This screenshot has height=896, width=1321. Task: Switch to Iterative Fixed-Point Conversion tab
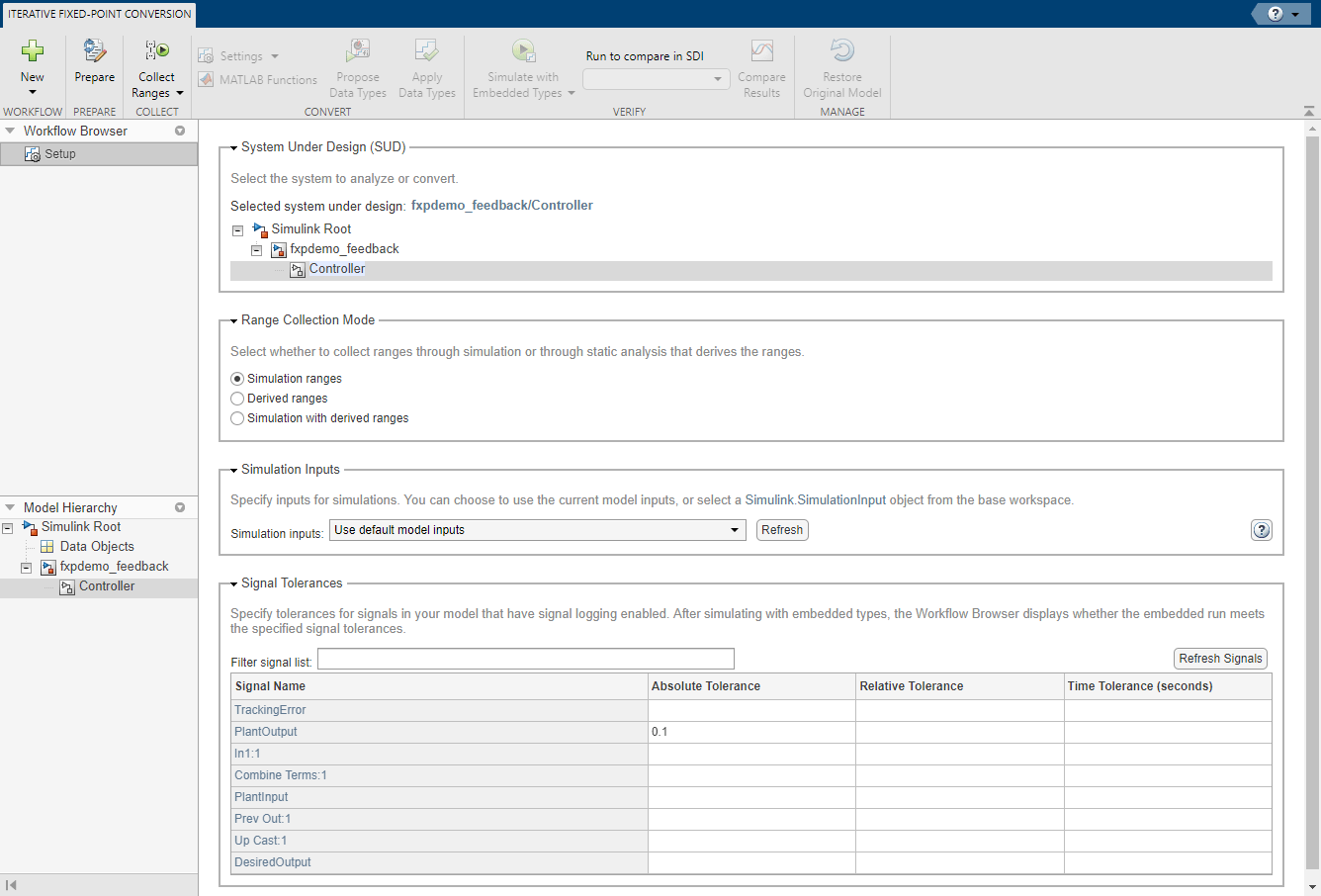click(100, 14)
